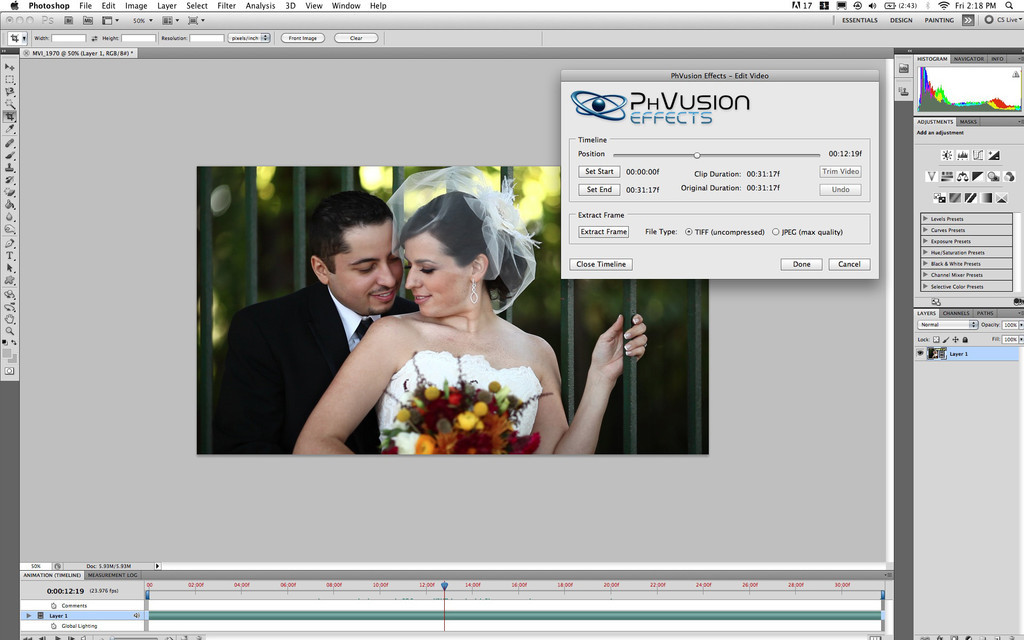Click Done in PhVusion dialog

801,264
